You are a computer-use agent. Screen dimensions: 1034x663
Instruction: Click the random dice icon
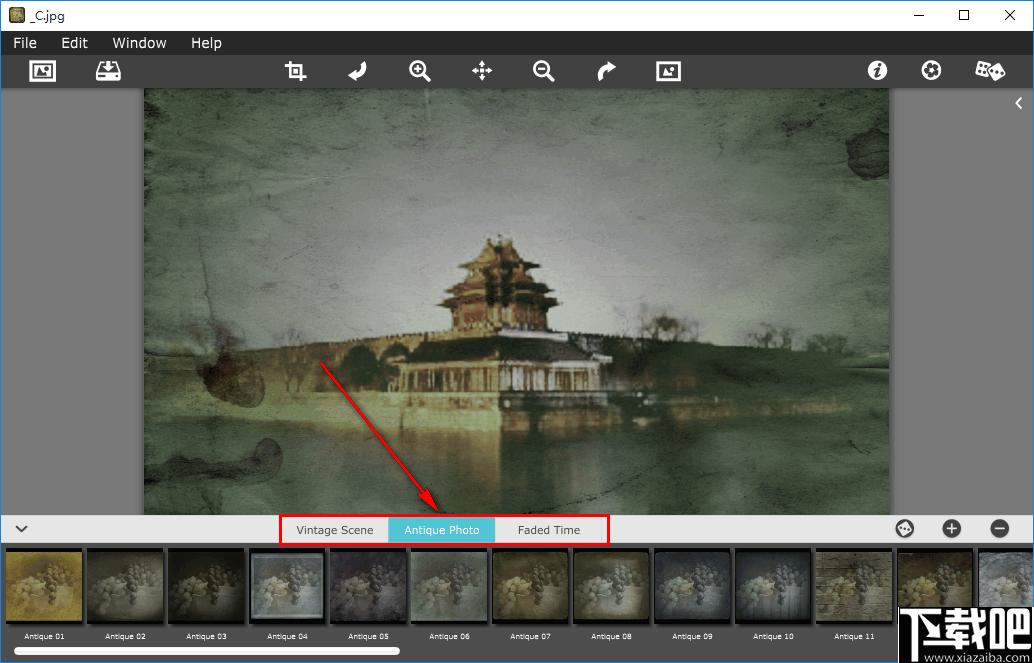pos(990,71)
